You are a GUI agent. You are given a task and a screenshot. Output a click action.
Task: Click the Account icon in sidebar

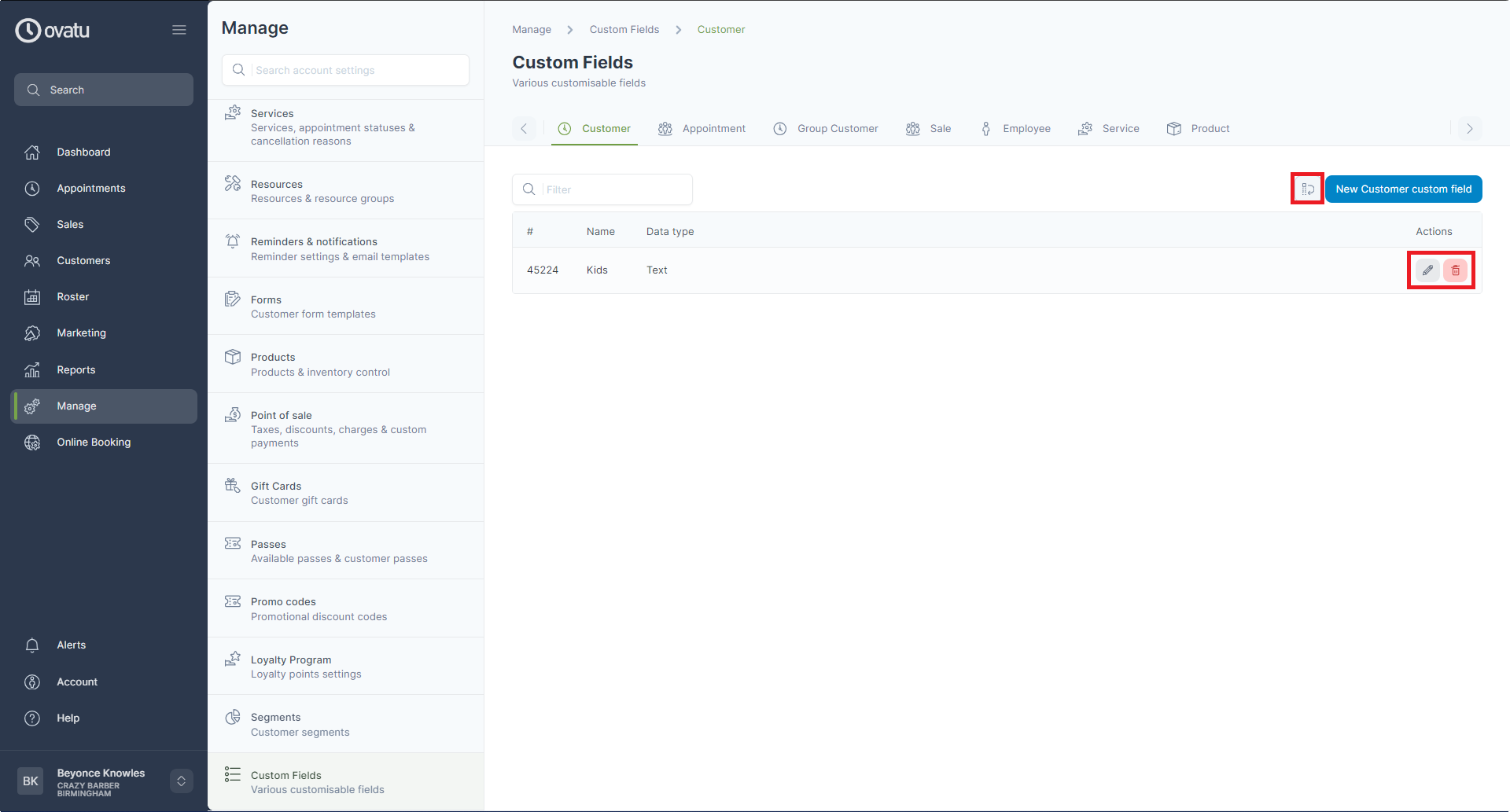[32, 682]
